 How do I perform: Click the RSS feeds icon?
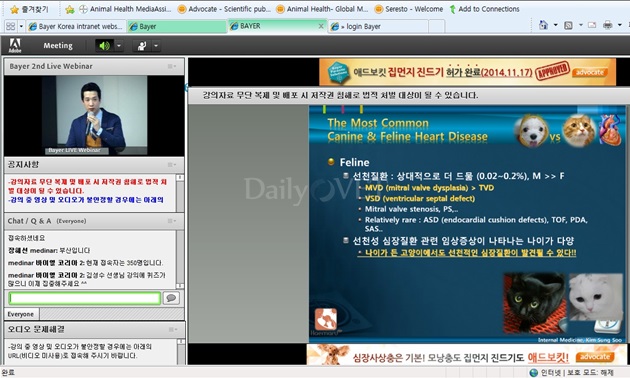pos(568,25)
